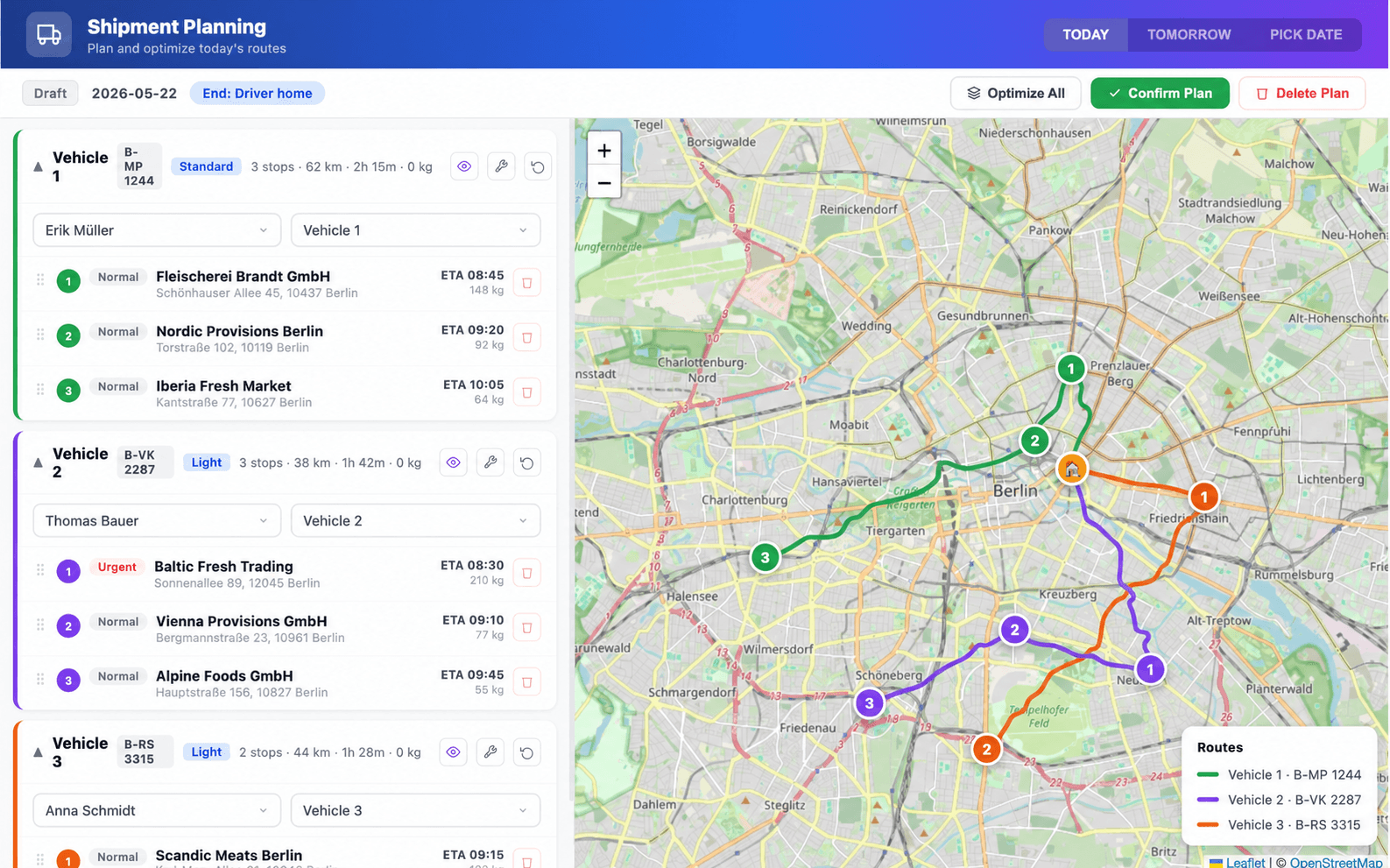The width and height of the screenshot is (1390, 868).
Task: Click the truck logo icon in header
Action: point(49,35)
